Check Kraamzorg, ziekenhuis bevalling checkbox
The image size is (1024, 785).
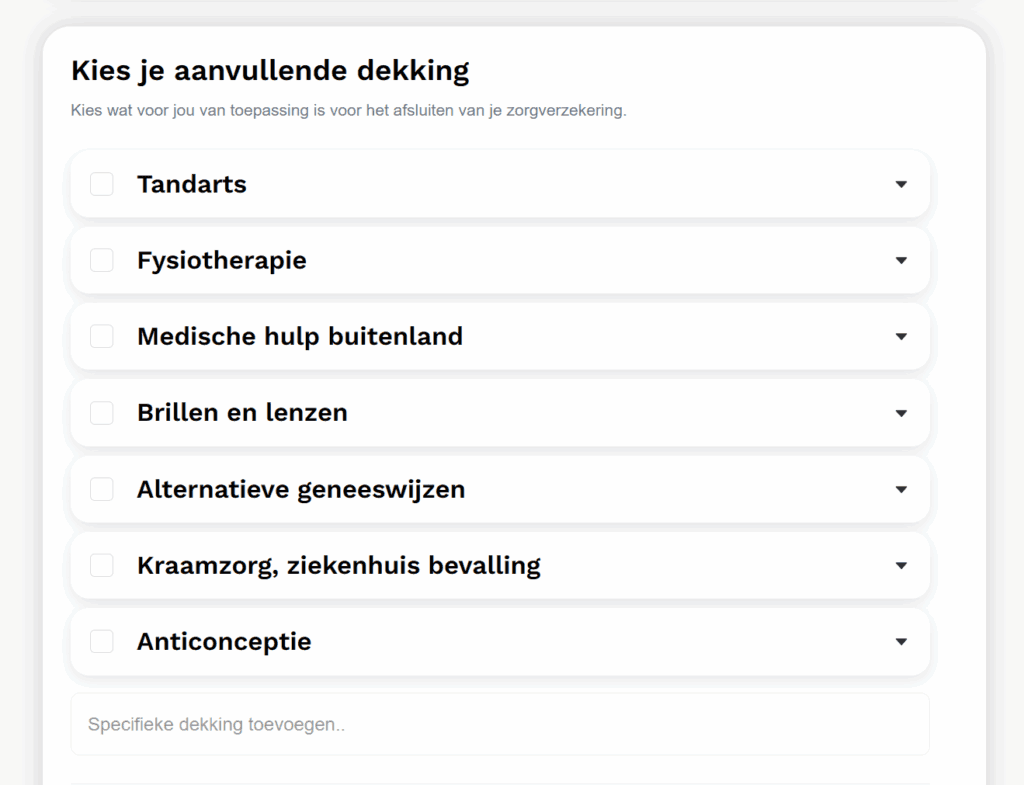[x=102, y=565]
